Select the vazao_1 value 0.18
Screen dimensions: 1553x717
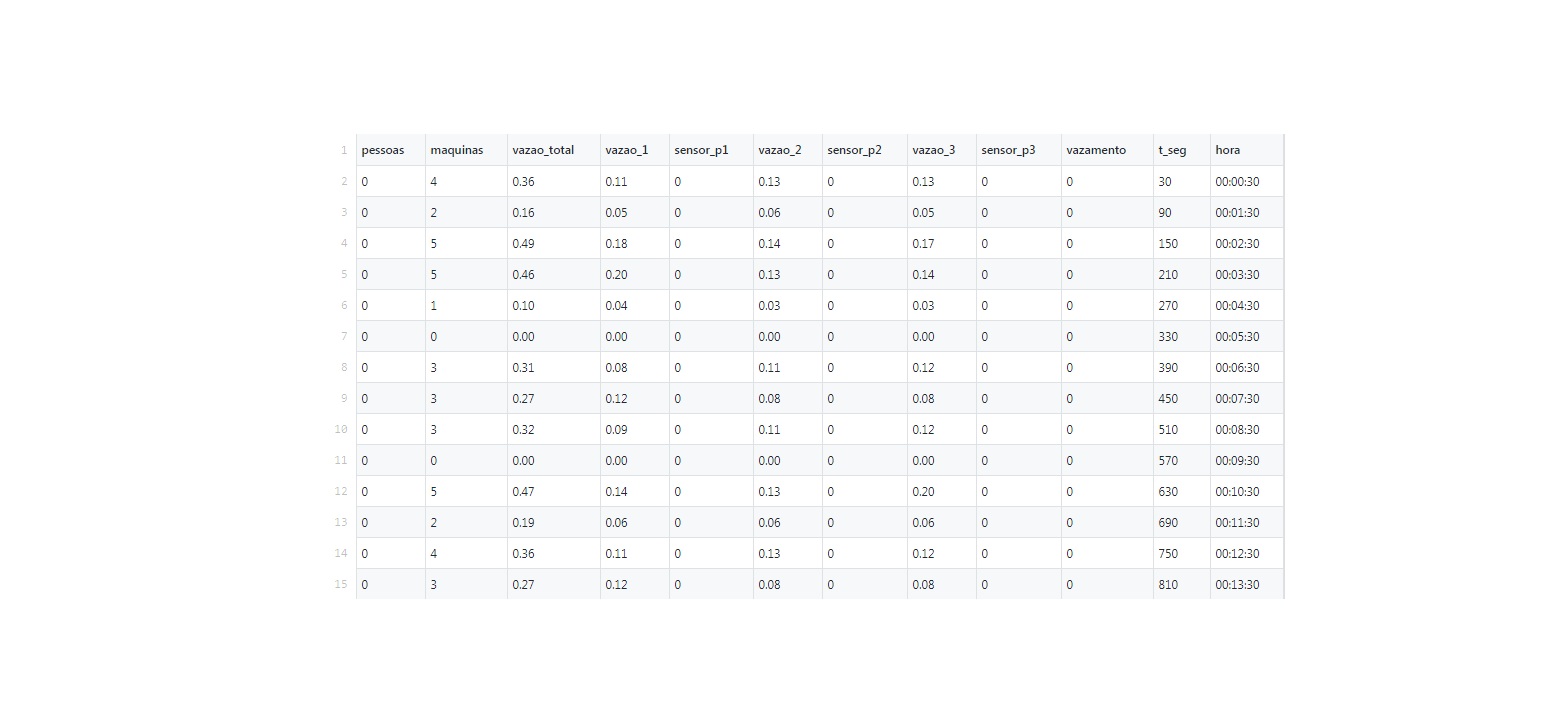616,243
